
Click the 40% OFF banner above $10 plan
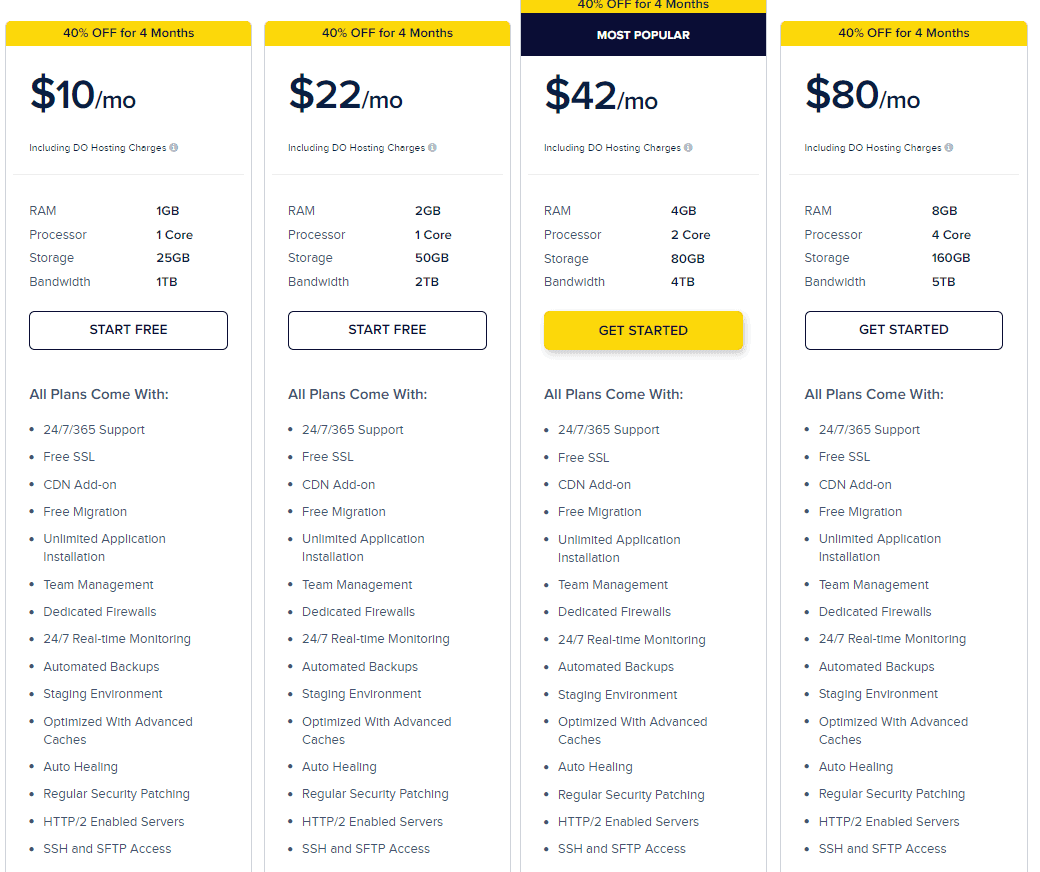tap(128, 33)
